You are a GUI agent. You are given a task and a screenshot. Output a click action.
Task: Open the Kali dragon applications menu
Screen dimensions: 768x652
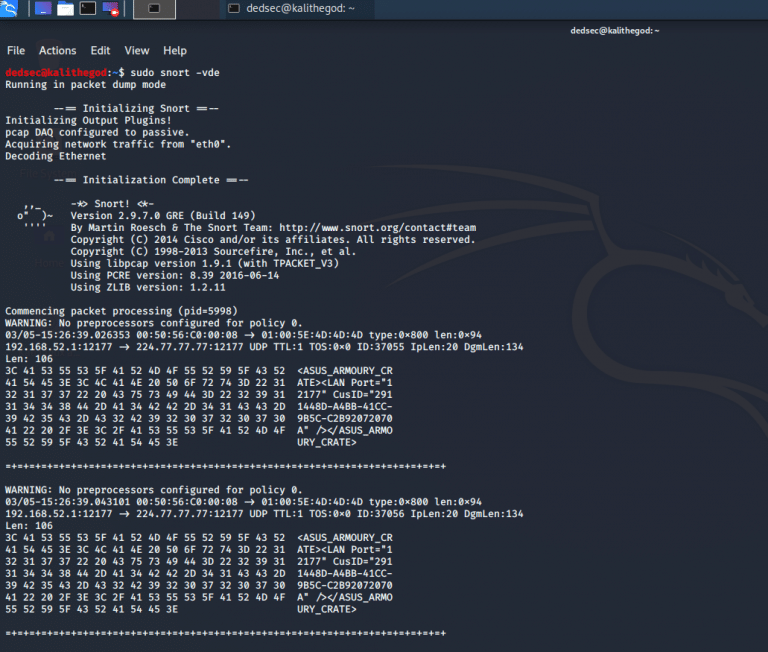(x=11, y=9)
